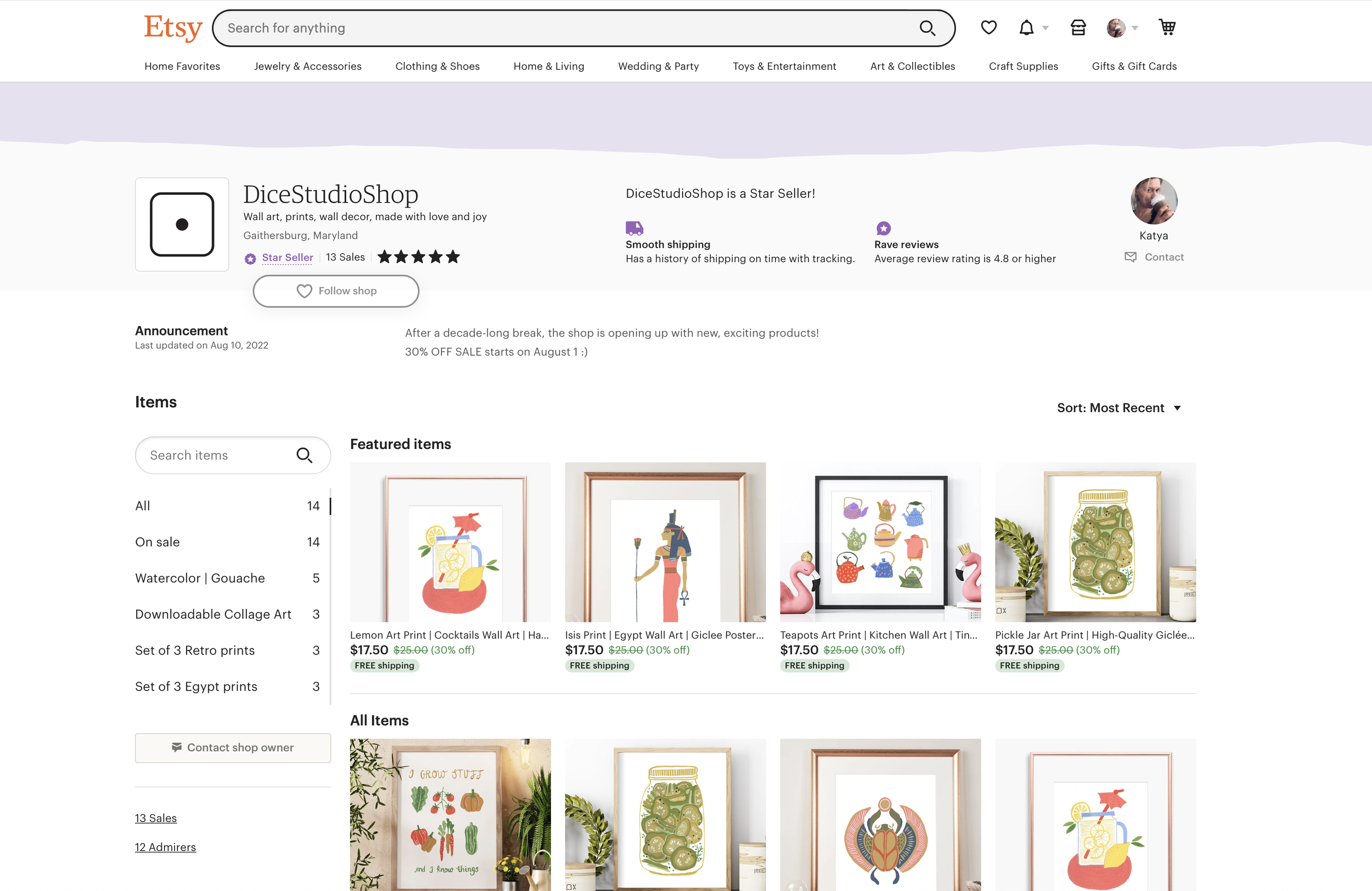Open featured Pickle Jar Art Print thumbnail
Viewport: 1372px width, 891px height.
[x=1095, y=542]
